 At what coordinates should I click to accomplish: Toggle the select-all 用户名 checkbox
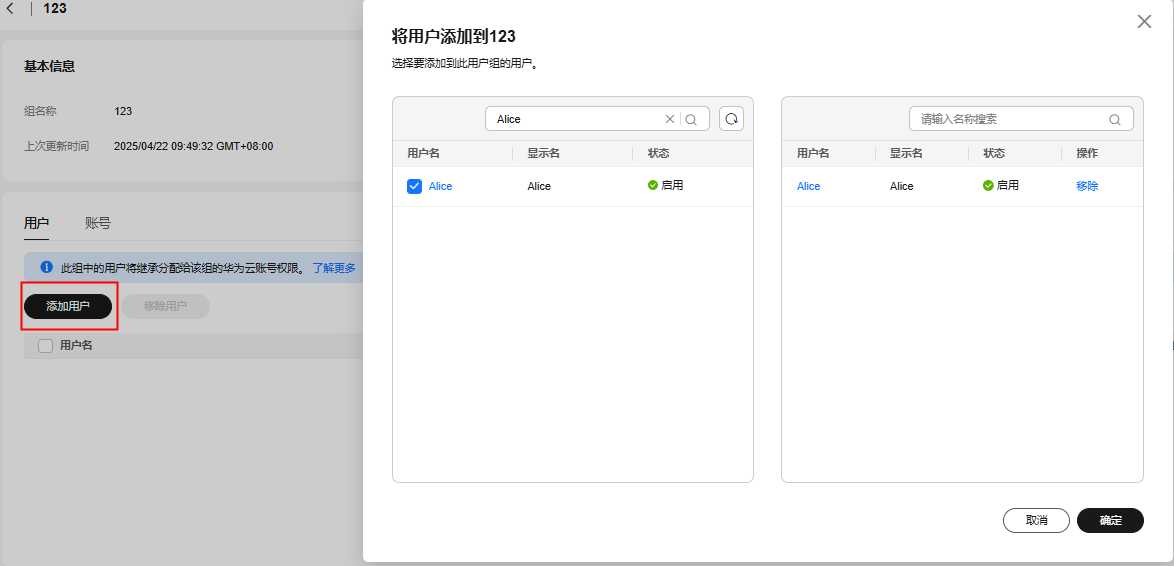[x=46, y=346]
